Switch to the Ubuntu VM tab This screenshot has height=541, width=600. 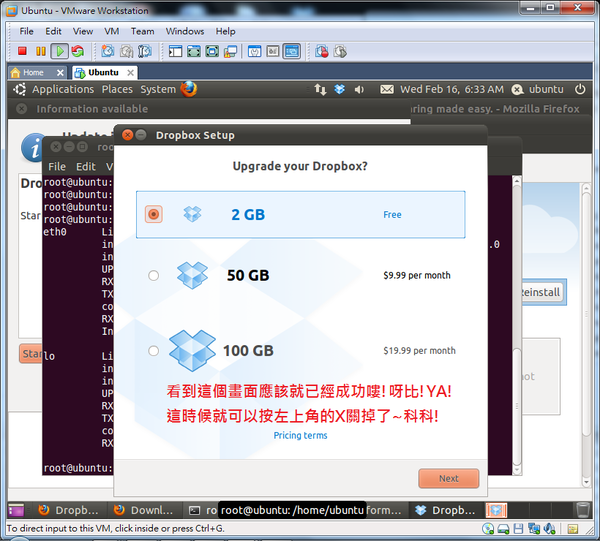[x=104, y=73]
